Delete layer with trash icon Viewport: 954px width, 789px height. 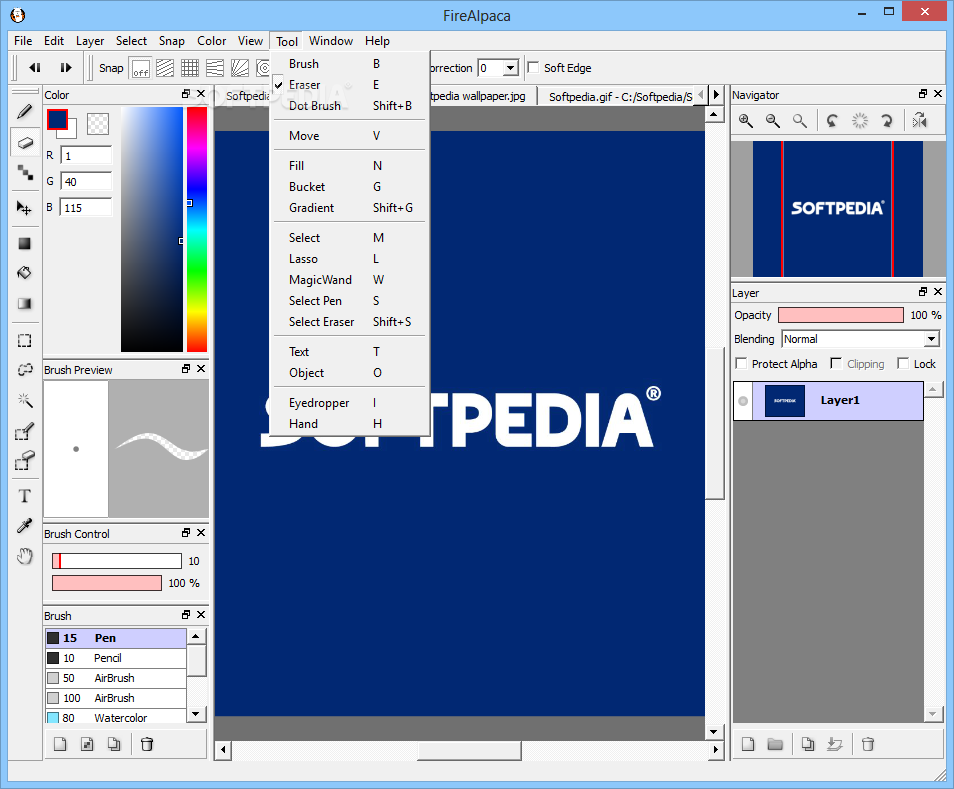pos(868,744)
